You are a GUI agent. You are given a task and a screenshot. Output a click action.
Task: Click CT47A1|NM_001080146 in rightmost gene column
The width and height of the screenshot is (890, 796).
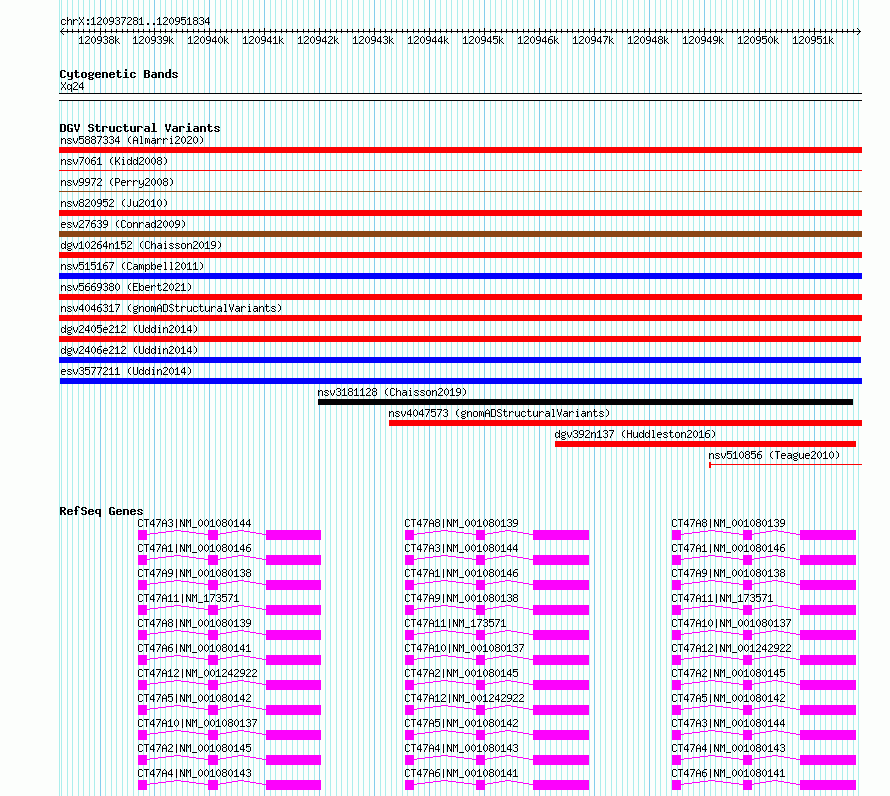pyautogui.click(x=728, y=548)
